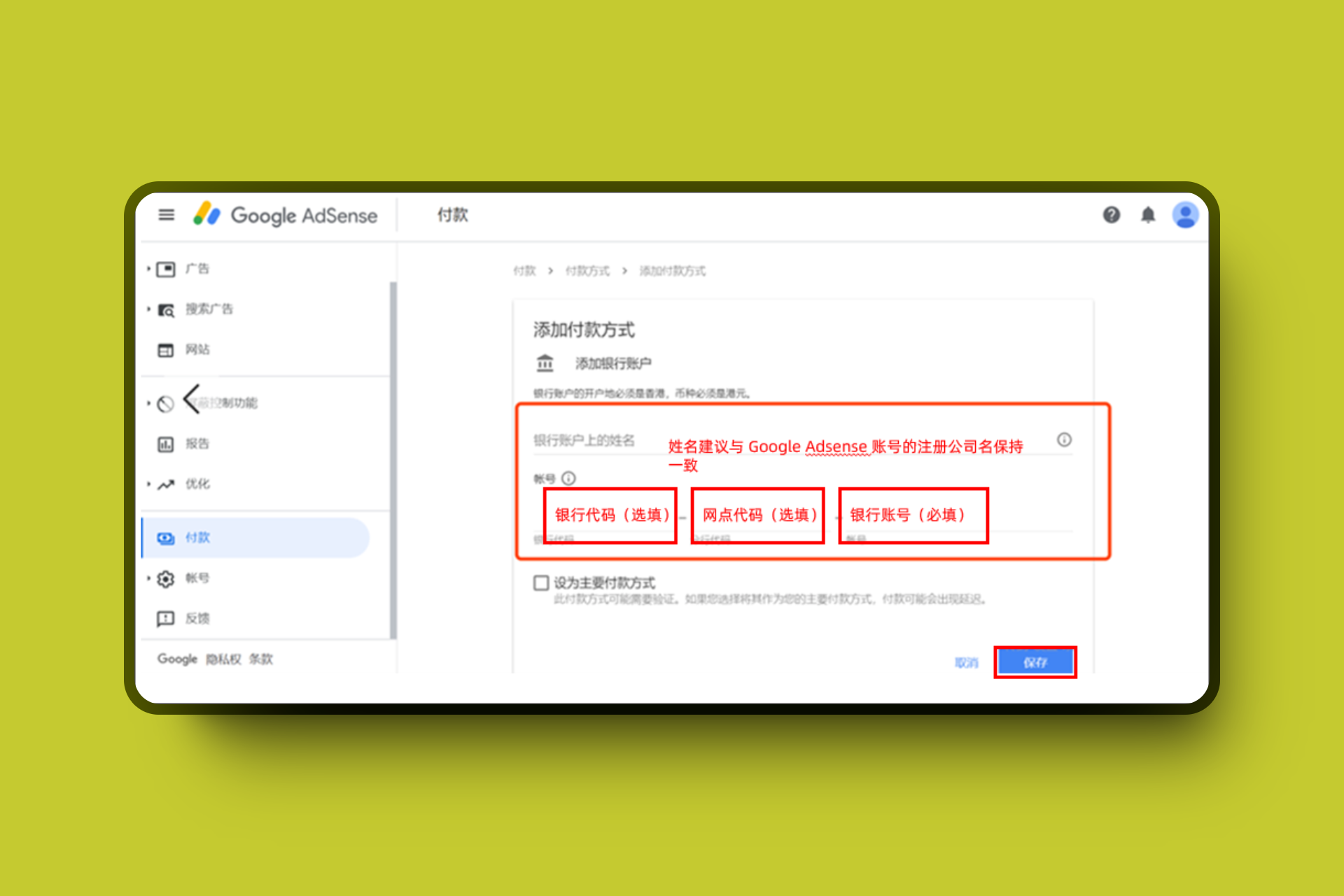The image size is (1344, 896).
Task: Open 报告 in the sidebar
Action: coord(197,444)
